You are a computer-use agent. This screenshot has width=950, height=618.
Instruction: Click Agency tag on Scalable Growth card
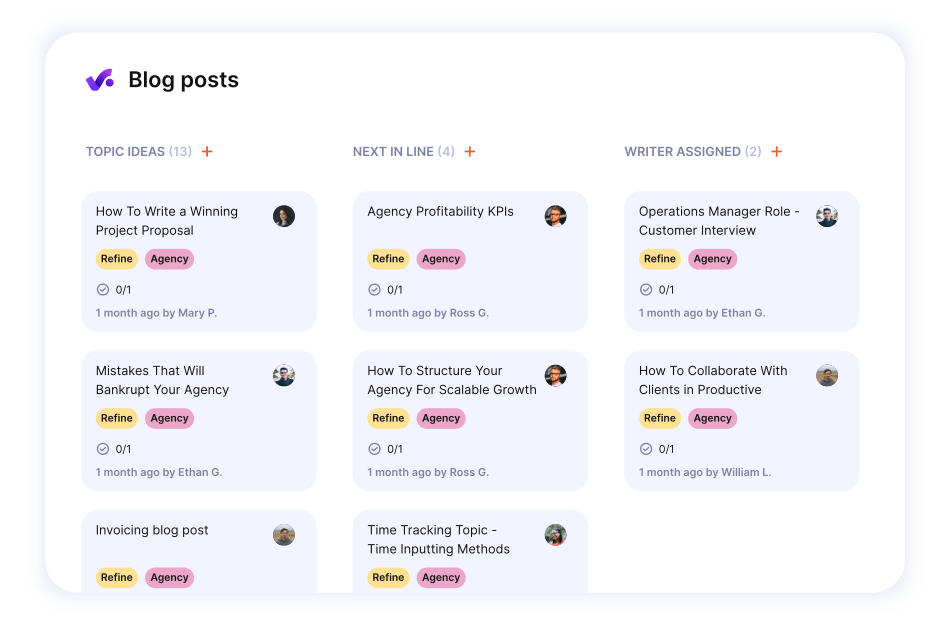(x=441, y=418)
